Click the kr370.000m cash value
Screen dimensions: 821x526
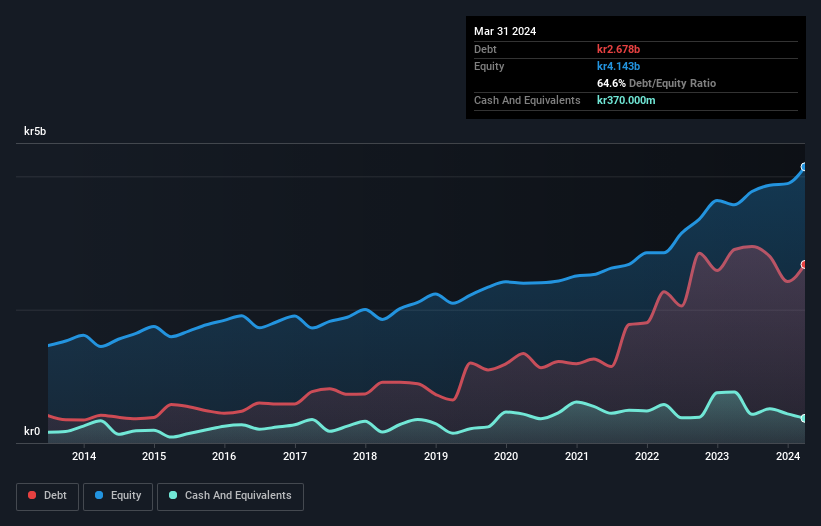coord(626,100)
